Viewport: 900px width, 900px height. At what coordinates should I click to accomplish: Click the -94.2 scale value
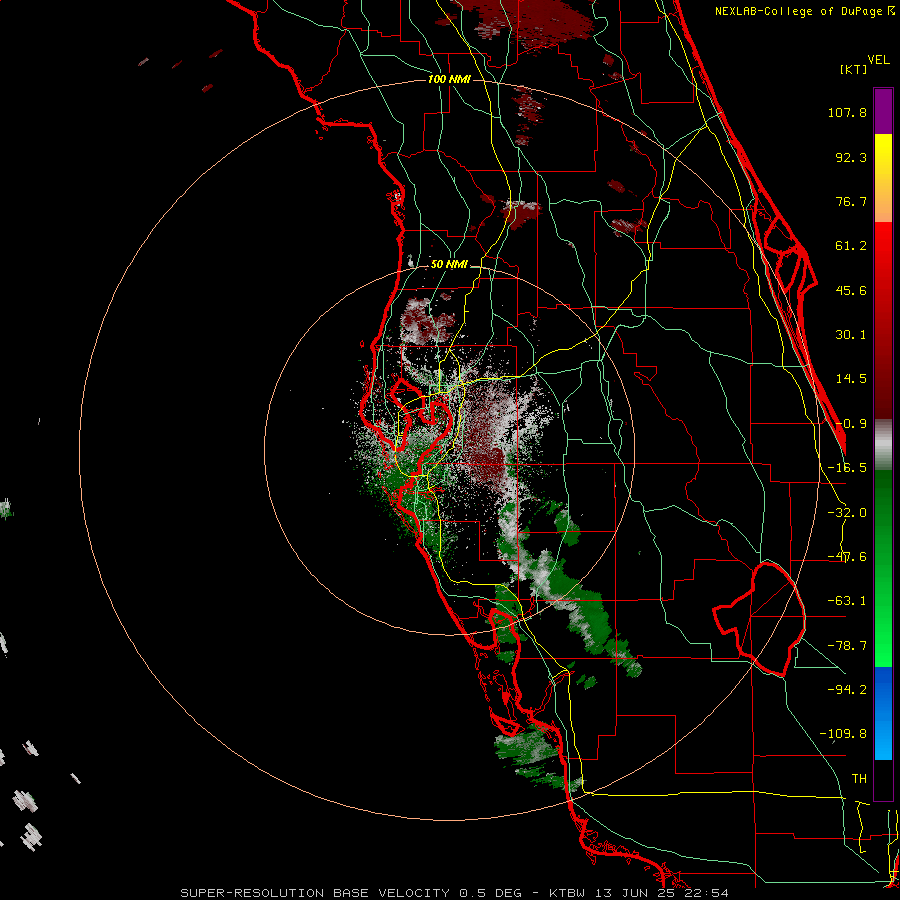coord(847,690)
